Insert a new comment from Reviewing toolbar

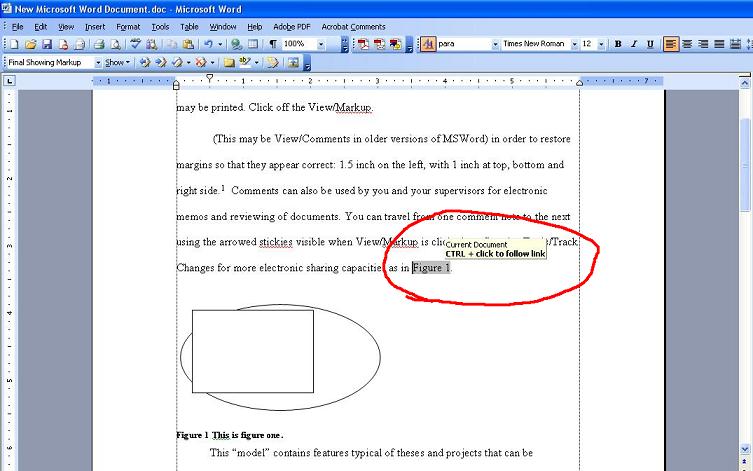(230, 62)
